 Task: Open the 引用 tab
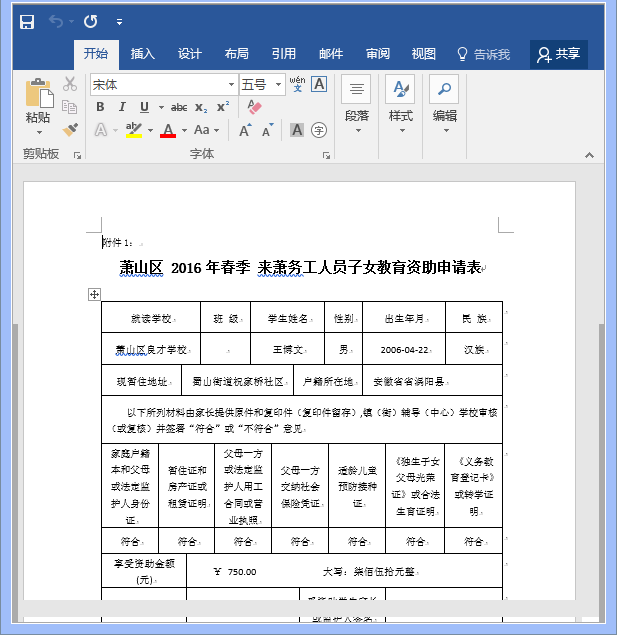(283, 54)
